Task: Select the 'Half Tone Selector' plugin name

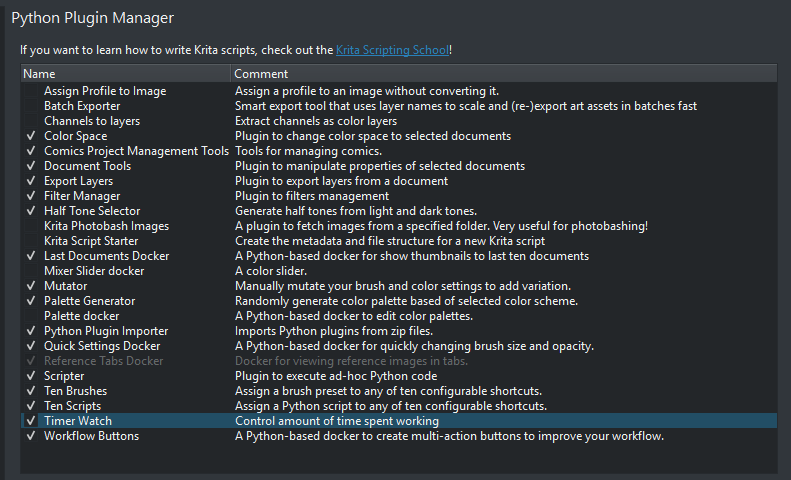Action: (x=92, y=211)
